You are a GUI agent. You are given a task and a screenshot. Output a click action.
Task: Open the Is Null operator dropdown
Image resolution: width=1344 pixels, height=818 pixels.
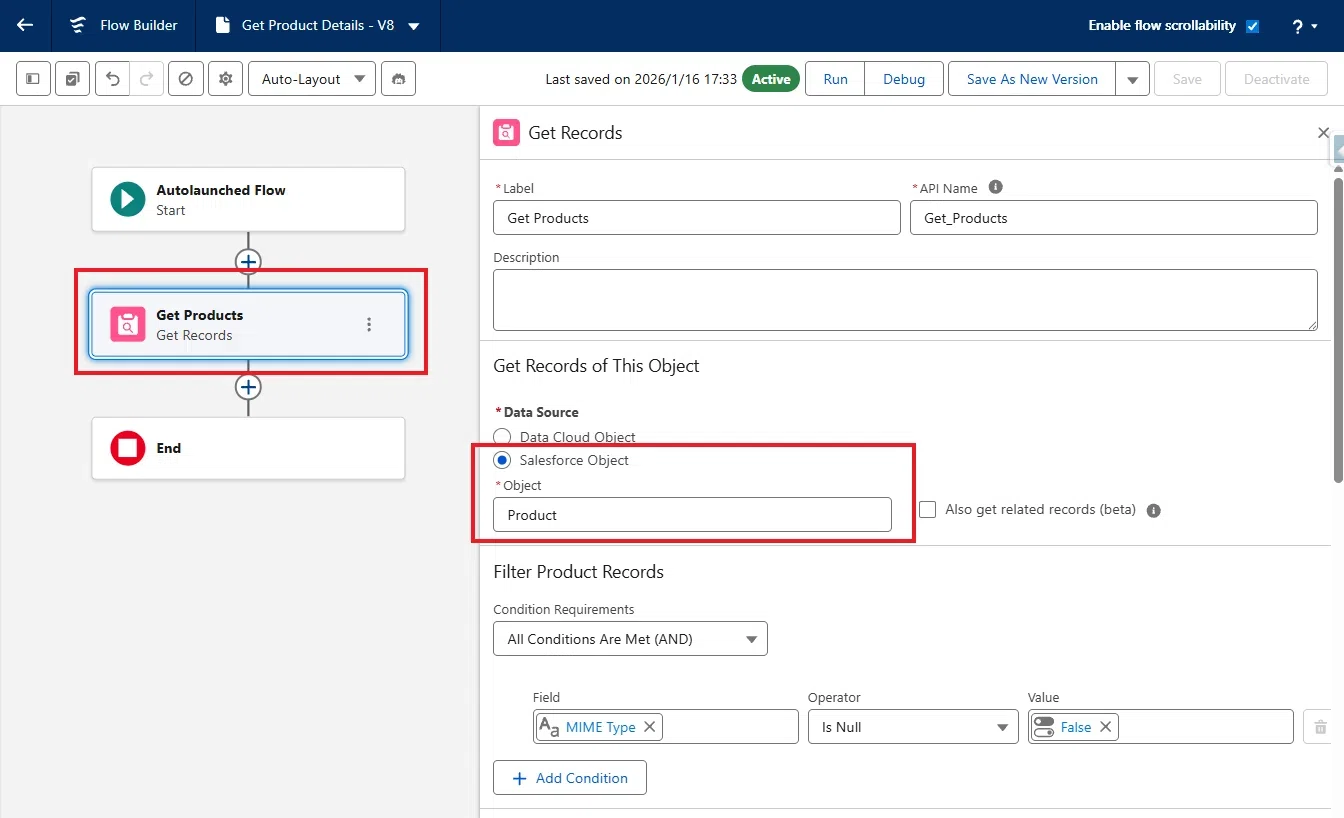point(913,727)
